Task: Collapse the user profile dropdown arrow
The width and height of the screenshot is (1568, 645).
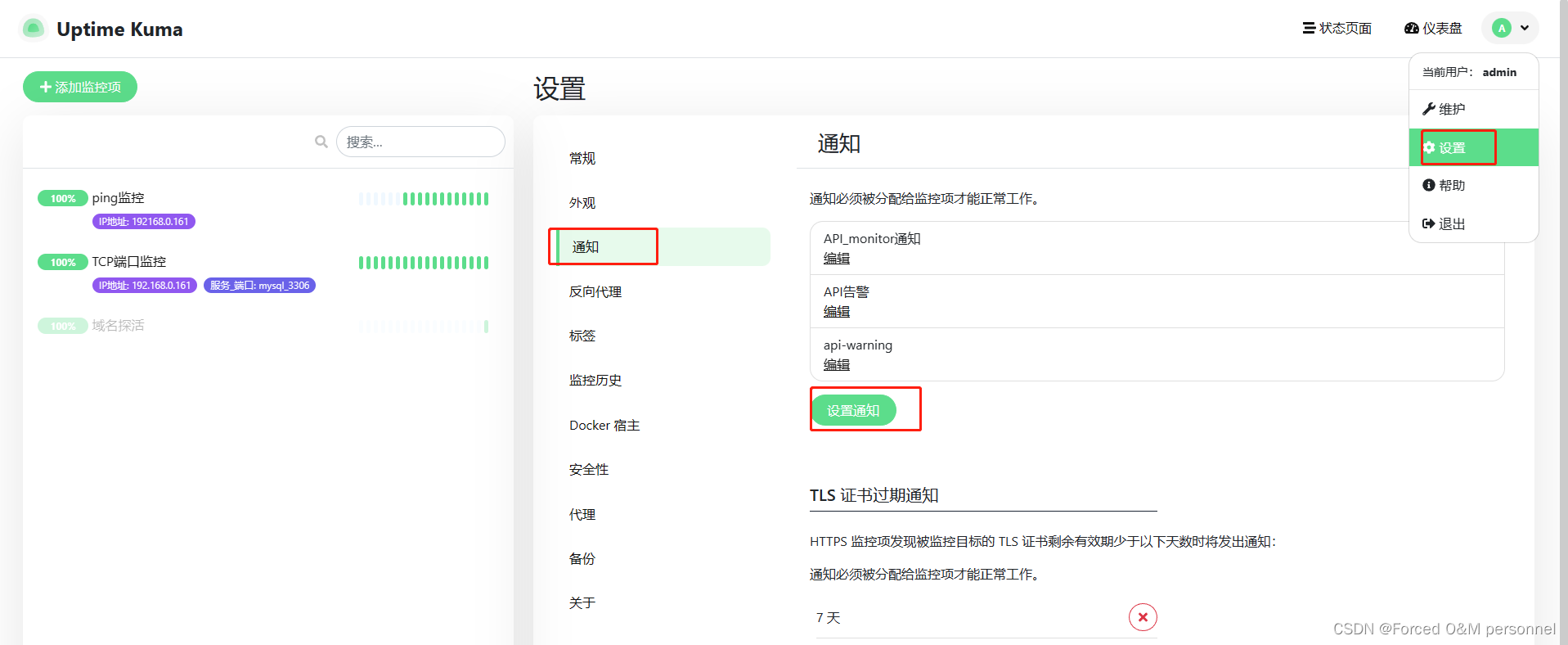Action: tap(1525, 28)
